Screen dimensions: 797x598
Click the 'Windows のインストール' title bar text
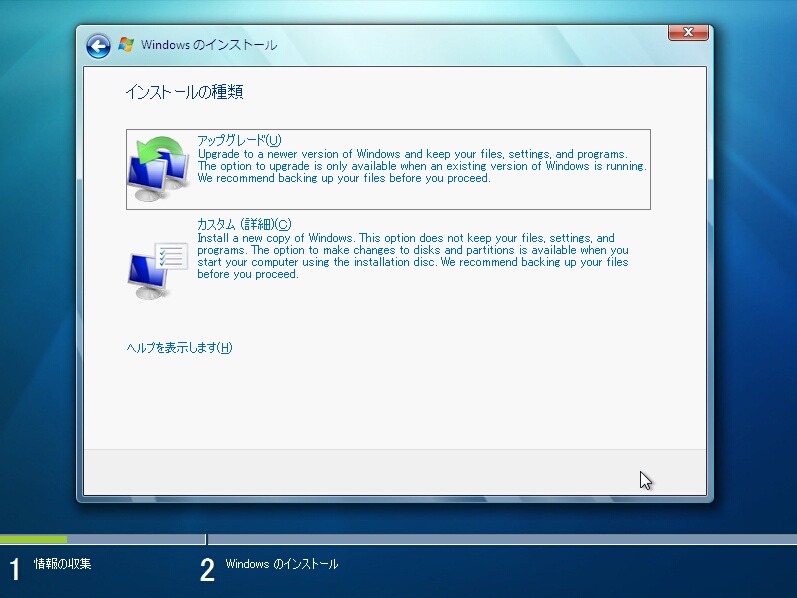click(208, 45)
